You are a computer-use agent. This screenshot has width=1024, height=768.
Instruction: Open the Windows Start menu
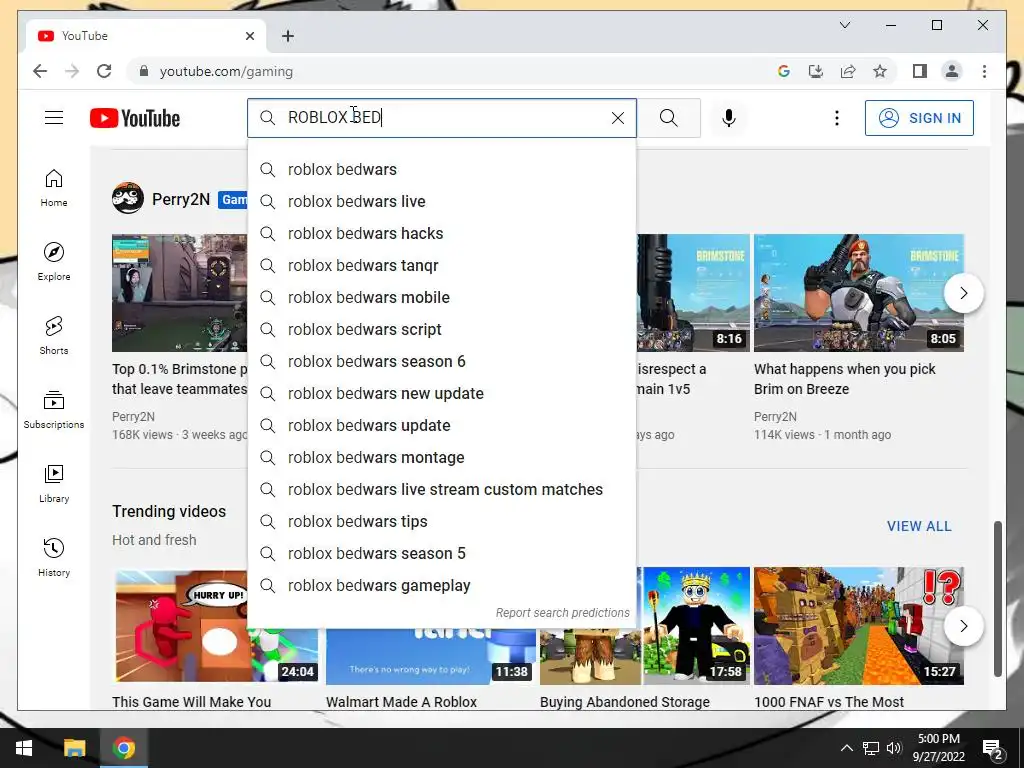(24, 748)
